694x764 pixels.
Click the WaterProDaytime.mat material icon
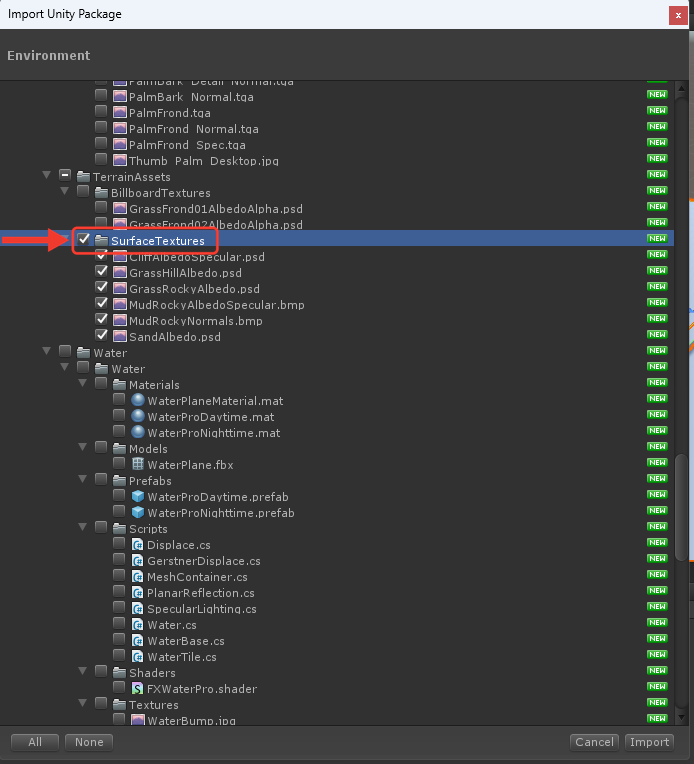[138, 416]
